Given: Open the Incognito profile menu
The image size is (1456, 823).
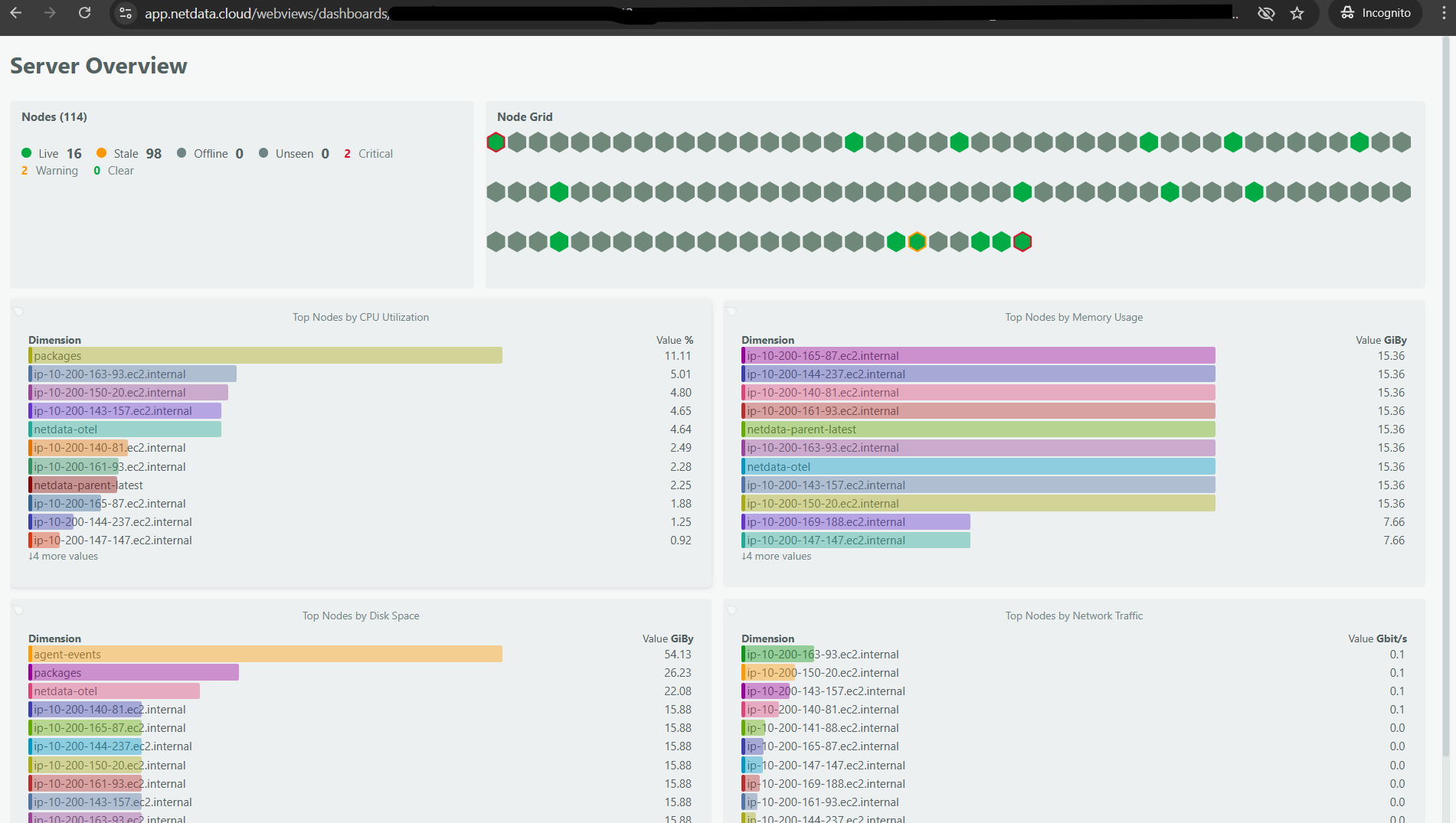Looking at the screenshot, I should point(1375,13).
